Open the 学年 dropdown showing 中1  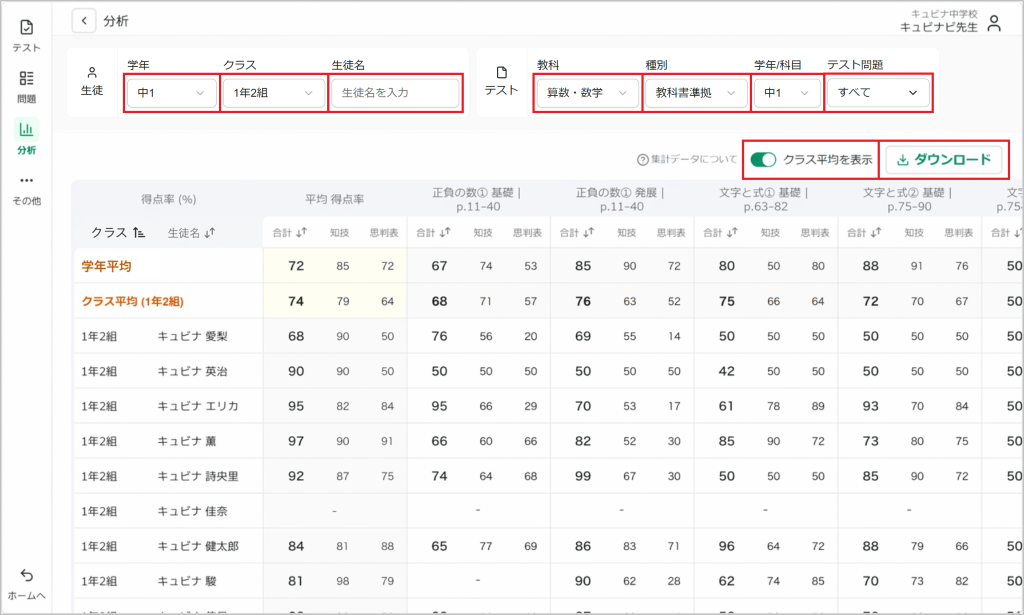(x=171, y=93)
